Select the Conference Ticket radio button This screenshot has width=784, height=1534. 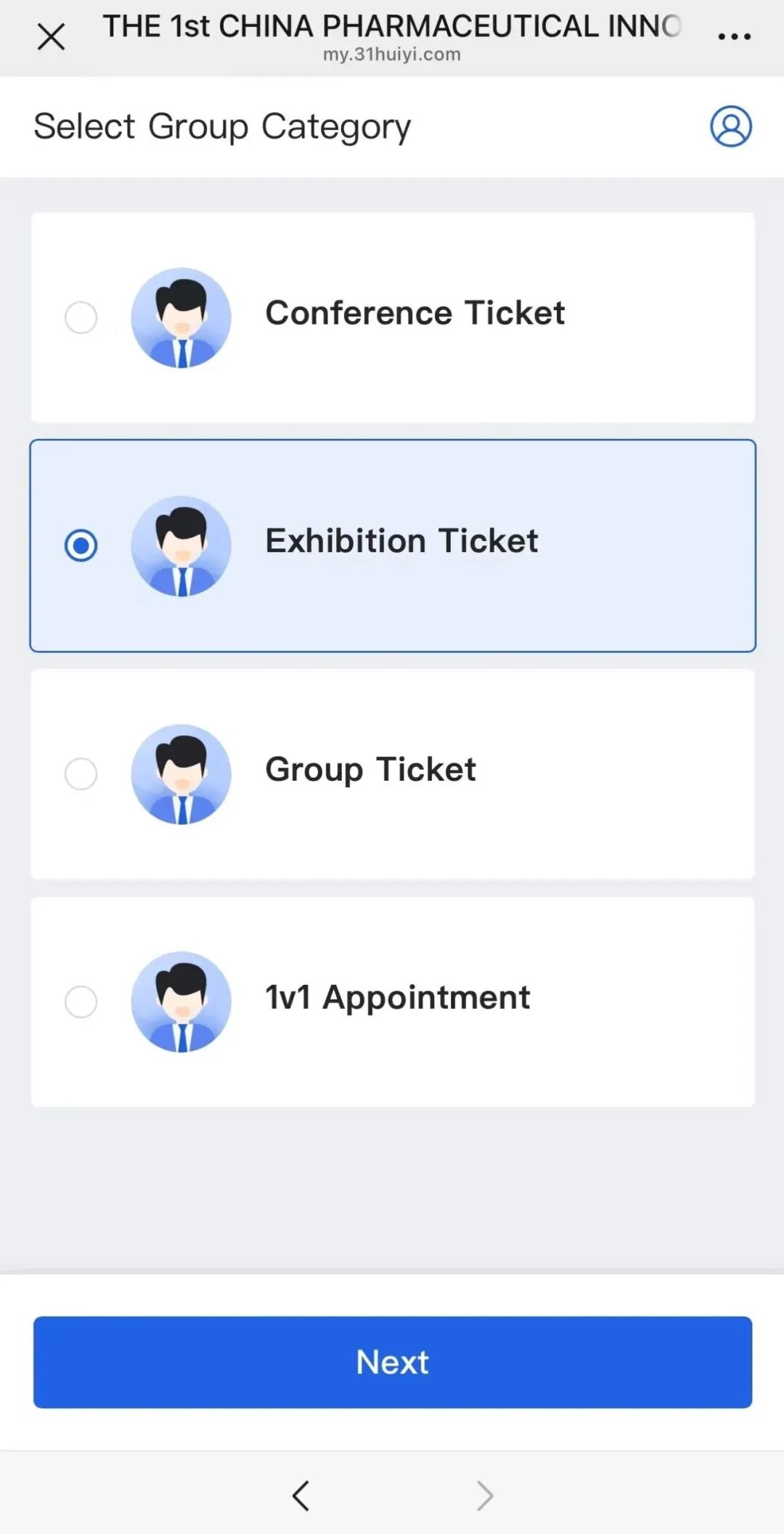tap(81, 317)
